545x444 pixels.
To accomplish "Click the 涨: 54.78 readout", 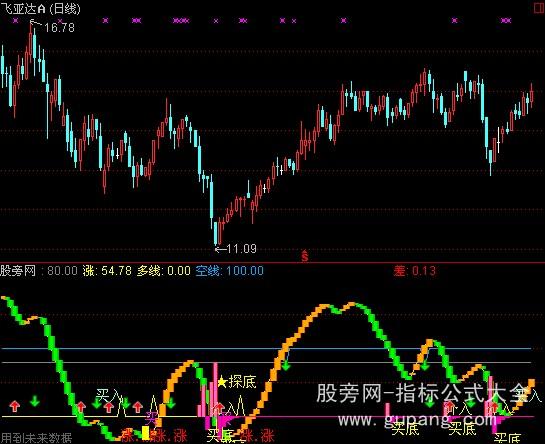I will tap(107, 271).
